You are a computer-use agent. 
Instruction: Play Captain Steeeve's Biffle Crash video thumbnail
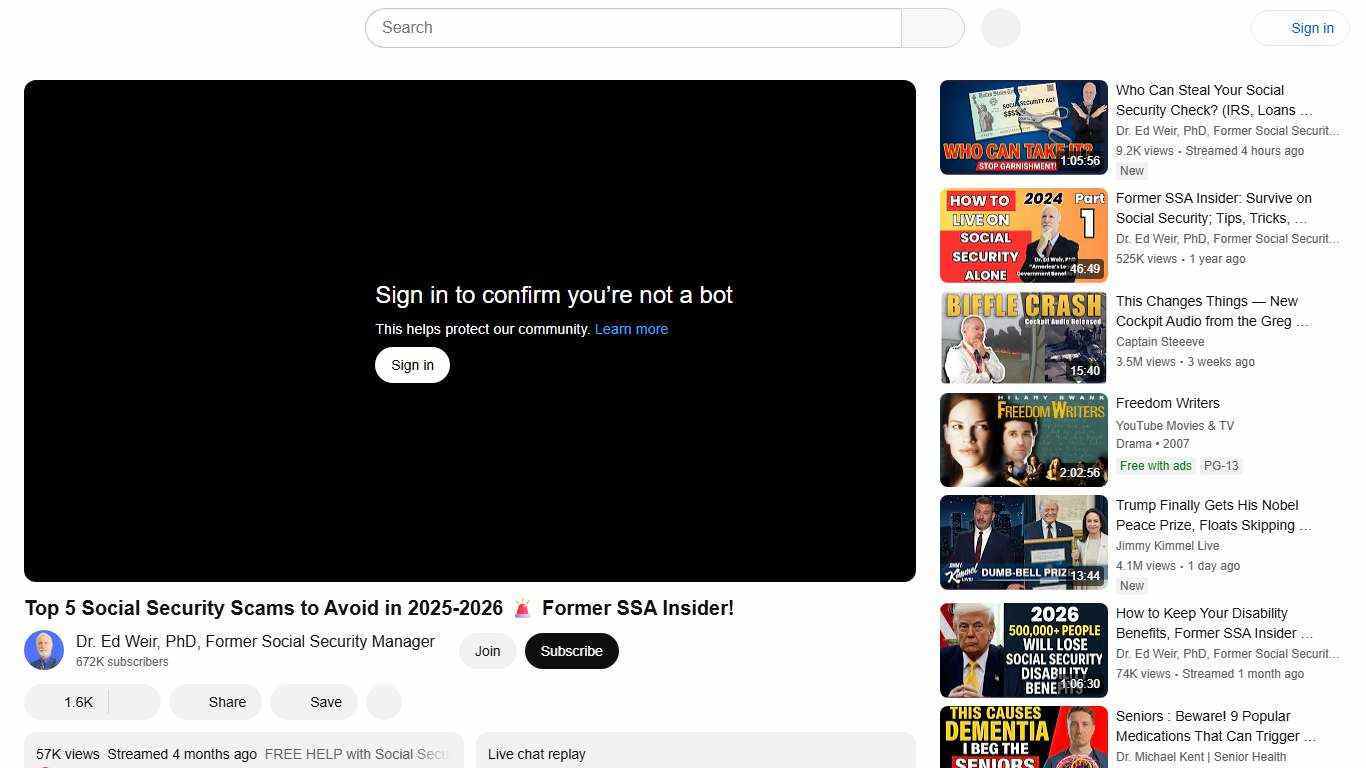(x=1023, y=337)
